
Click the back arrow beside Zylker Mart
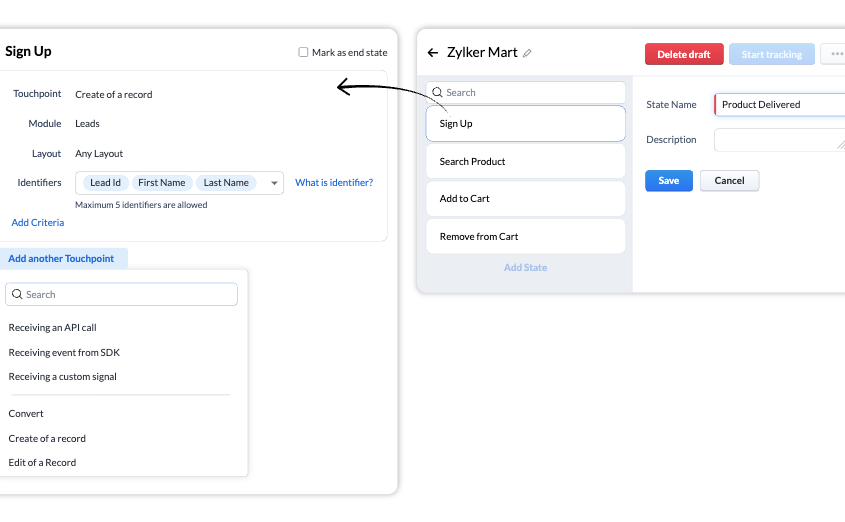[x=432, y=53]
